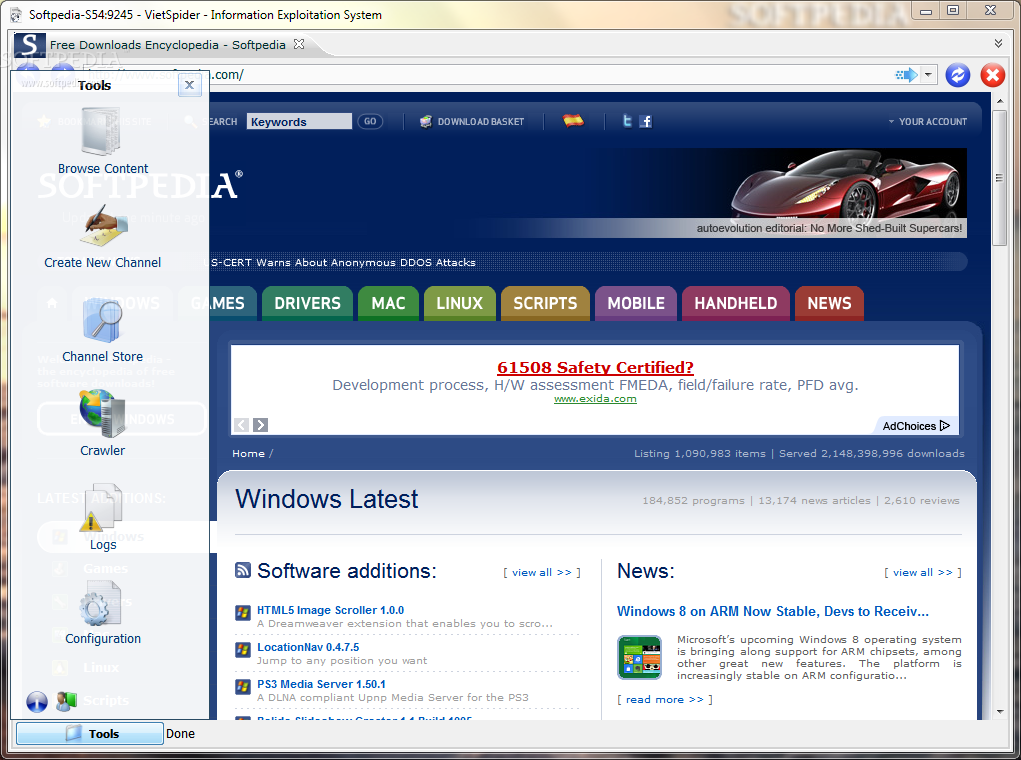The image size is (1021, 760).
Task: Click PS3 Media Server Windows icon
Action: (x=243, y=686)
